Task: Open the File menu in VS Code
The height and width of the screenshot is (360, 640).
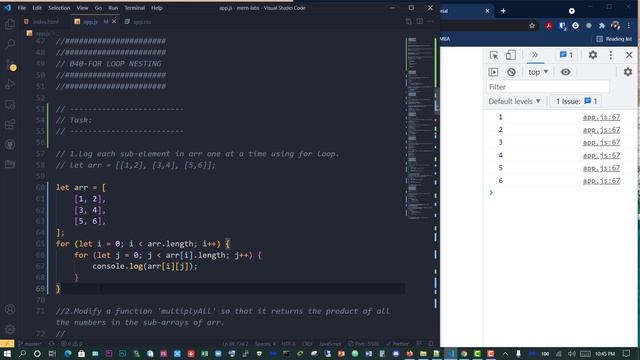Action: click(x=22, y=8)
